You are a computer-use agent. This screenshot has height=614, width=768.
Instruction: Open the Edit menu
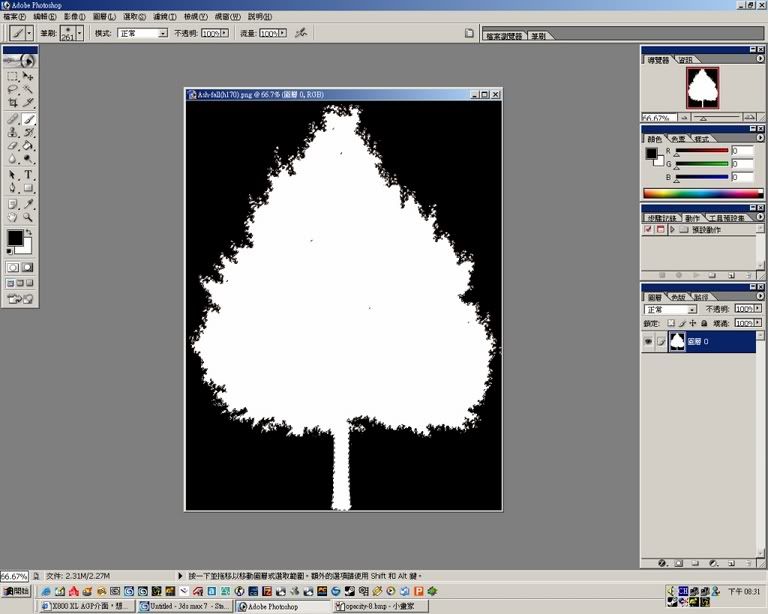(x=45, y=17)
